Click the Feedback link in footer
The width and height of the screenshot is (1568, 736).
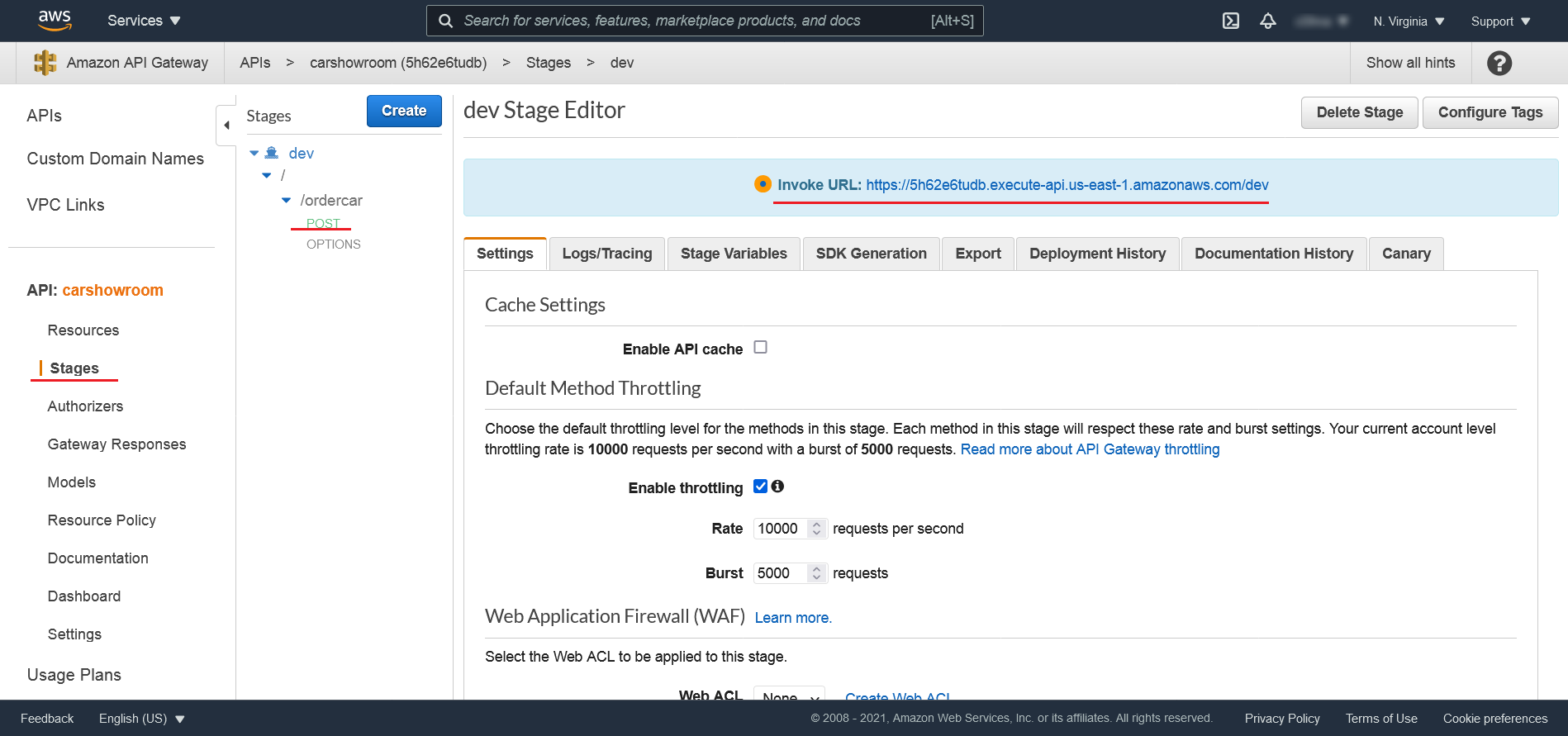click(x=47, y=719)
